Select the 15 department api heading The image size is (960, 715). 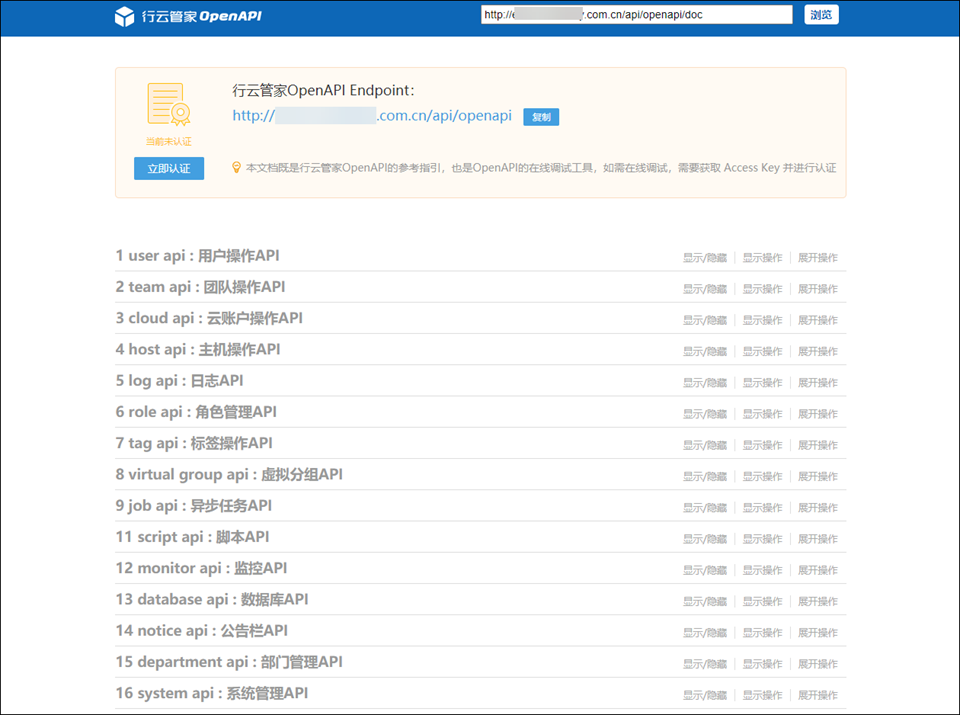[229, 662]
